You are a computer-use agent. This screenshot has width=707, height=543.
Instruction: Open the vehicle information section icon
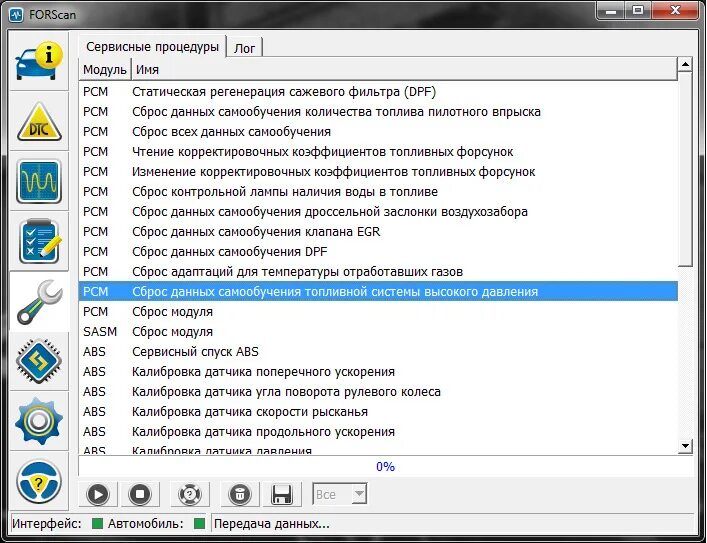tap(39, 61)
